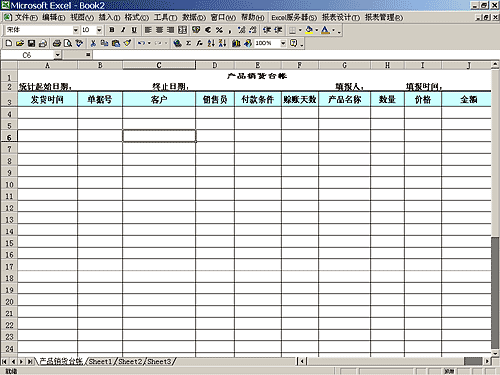Open the 格式 menu
Screen dimensions: 500x375
[x=137, y=17]
